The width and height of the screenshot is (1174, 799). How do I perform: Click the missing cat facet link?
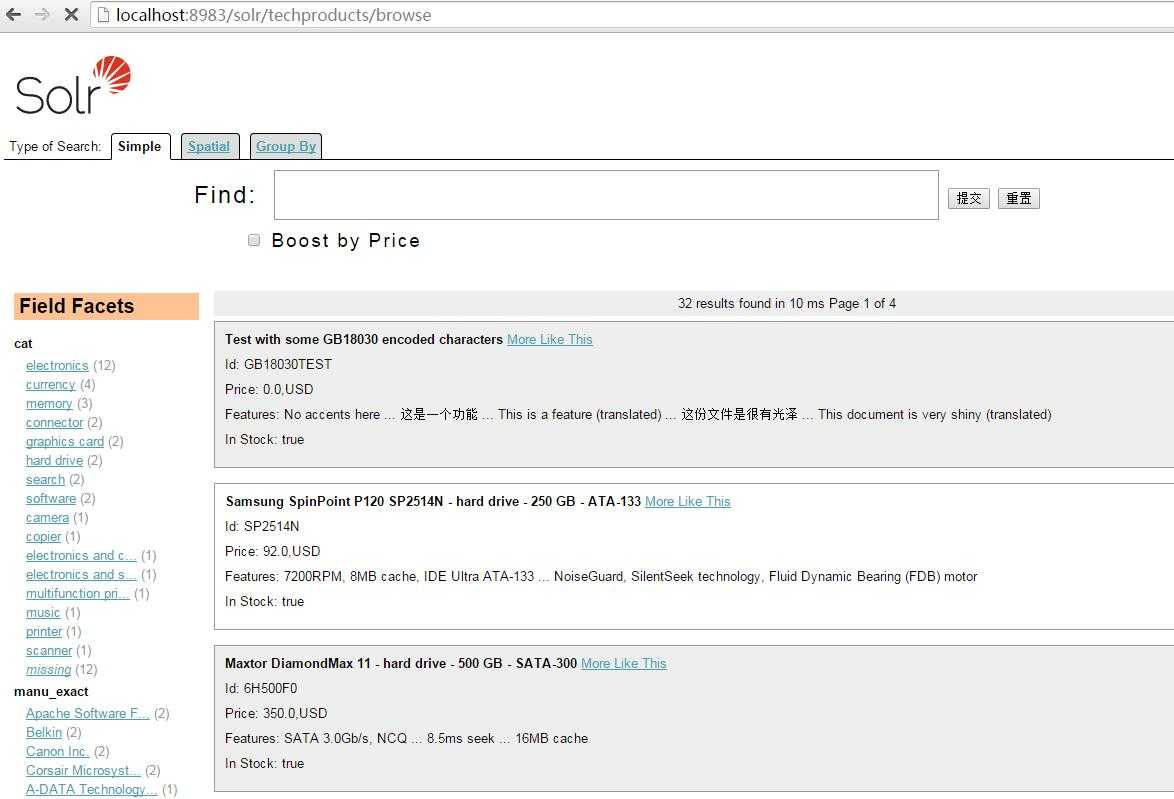[x=49, y=669]
